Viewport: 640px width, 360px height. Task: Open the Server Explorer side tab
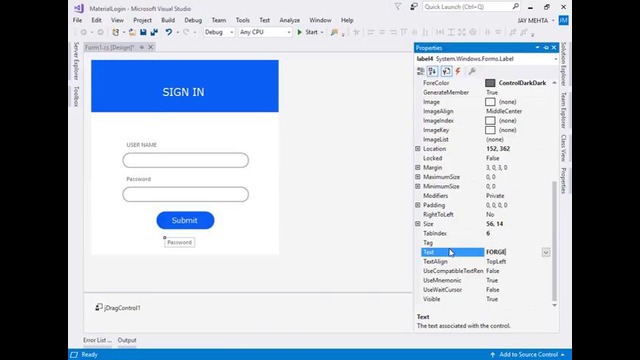click(x=76, y=61)
